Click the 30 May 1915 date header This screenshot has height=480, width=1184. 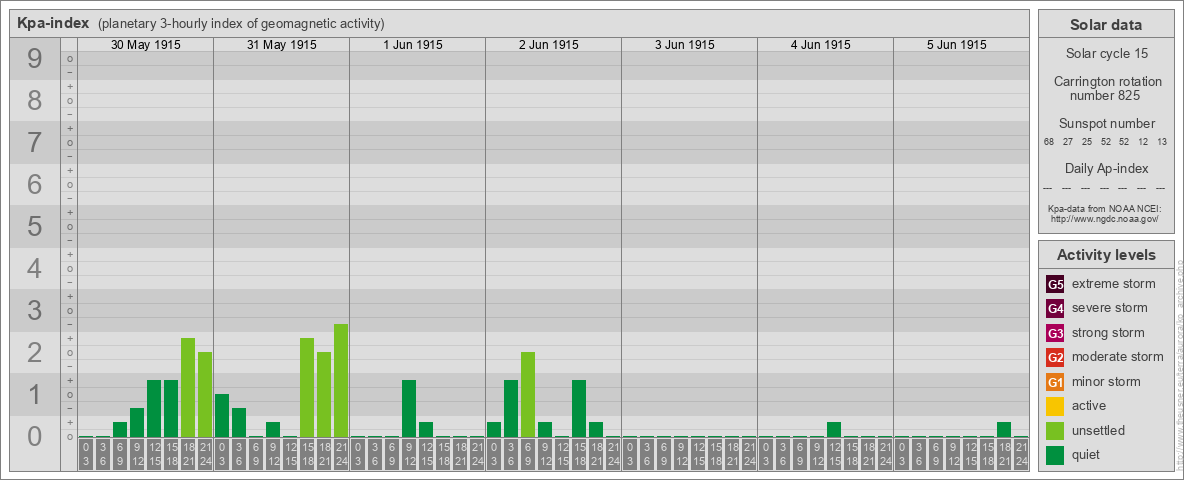[146, 45]
